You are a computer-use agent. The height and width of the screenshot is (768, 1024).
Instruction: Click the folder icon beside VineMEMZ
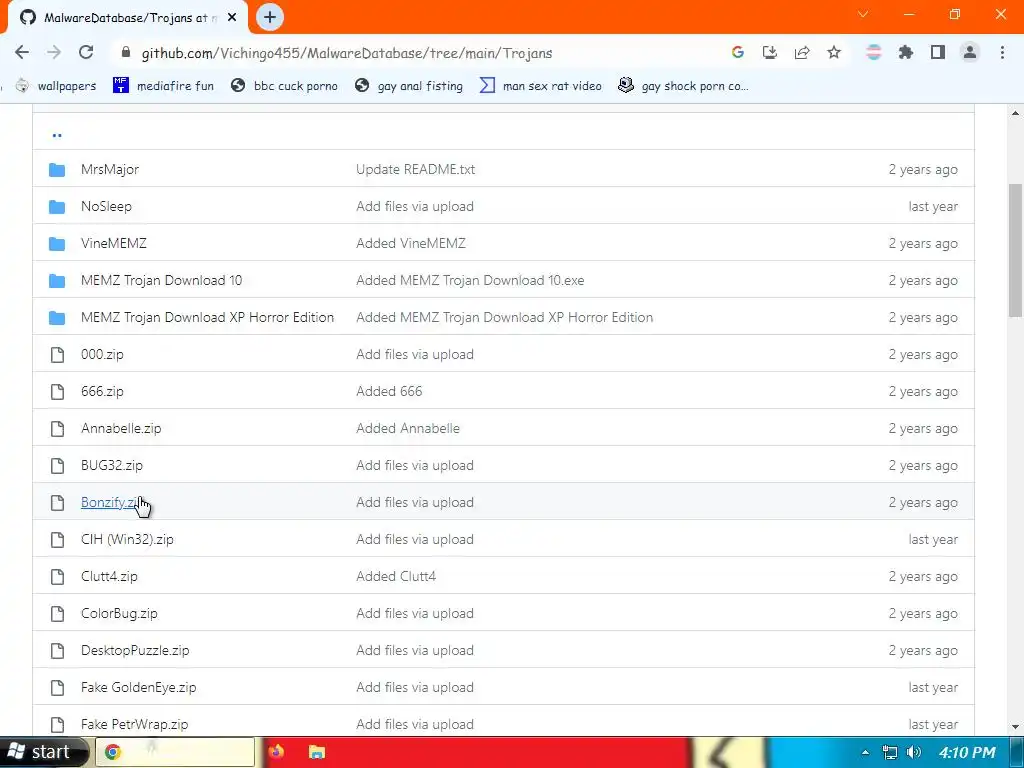click(57, 244)
